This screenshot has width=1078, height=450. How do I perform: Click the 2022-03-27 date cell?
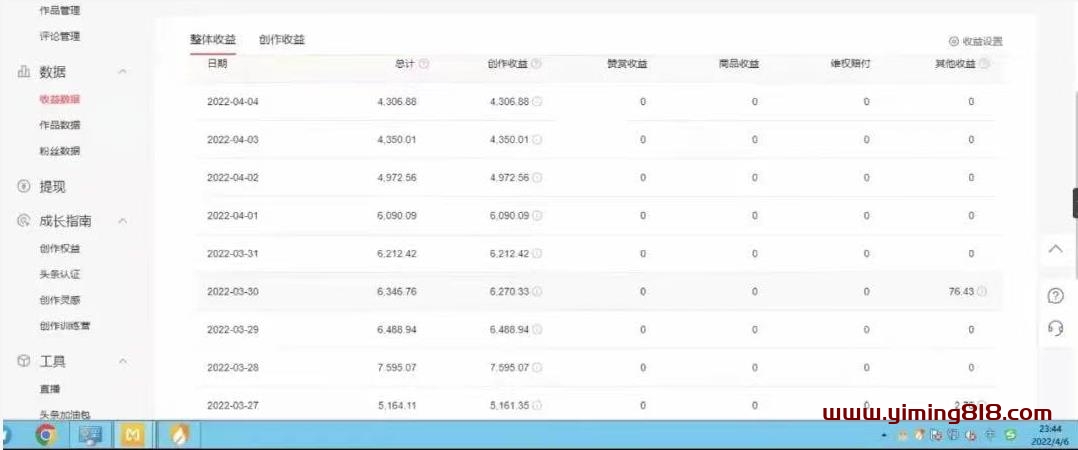tap(233, 405)
